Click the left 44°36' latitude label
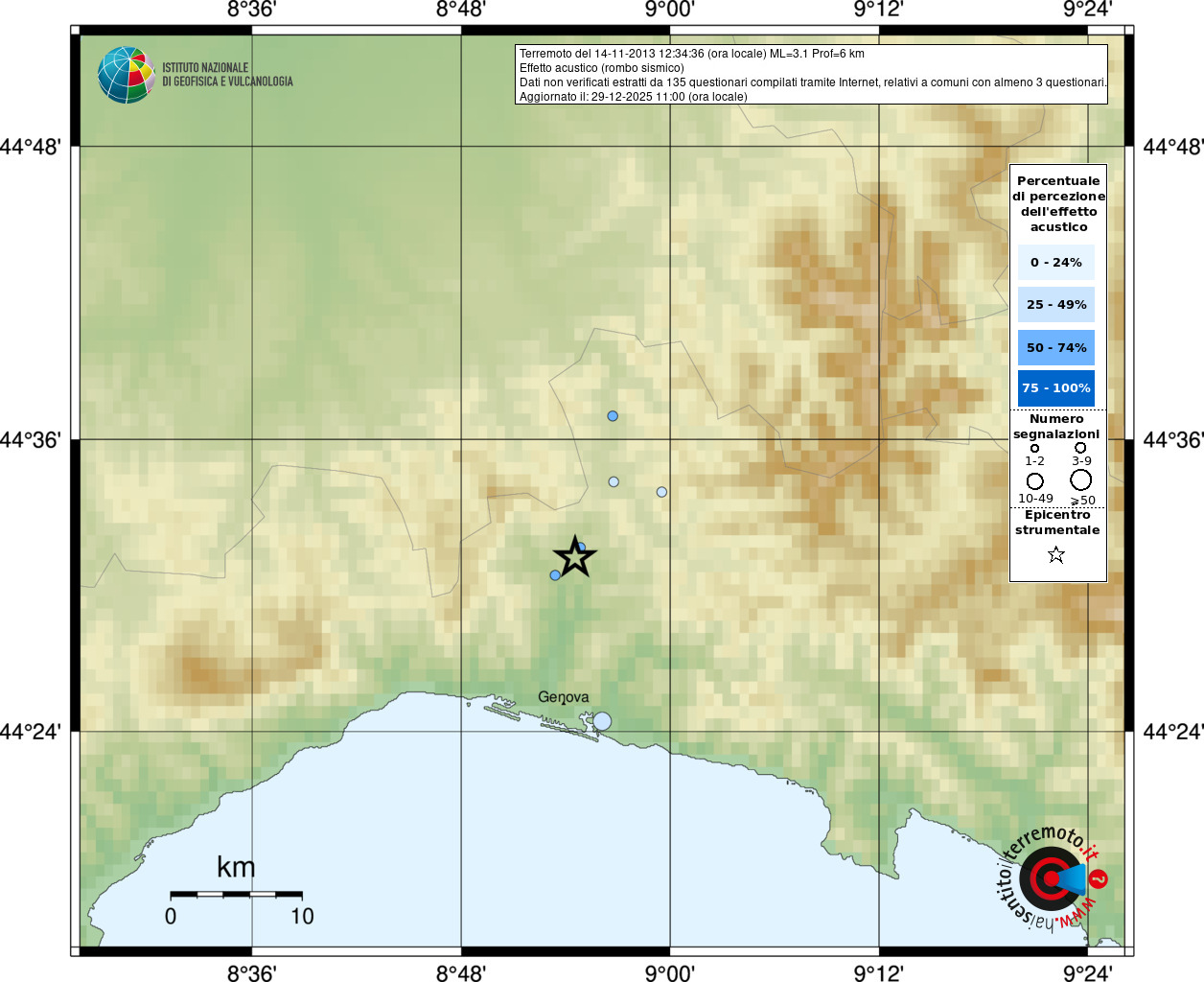The height and width of the screenshot is (982, 1204). [31, 440]
